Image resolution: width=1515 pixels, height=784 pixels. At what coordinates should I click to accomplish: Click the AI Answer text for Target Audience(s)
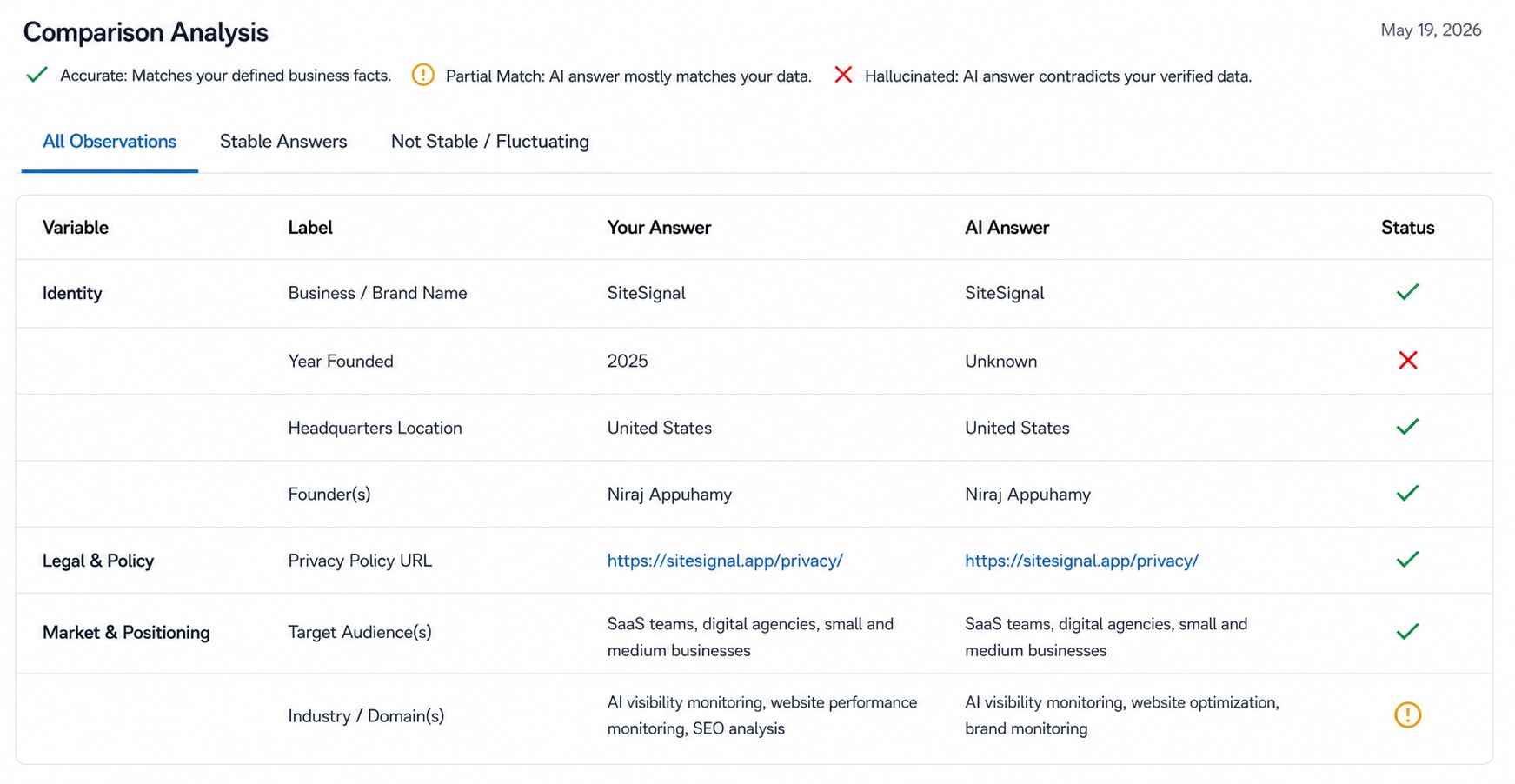coord(1106,637)
